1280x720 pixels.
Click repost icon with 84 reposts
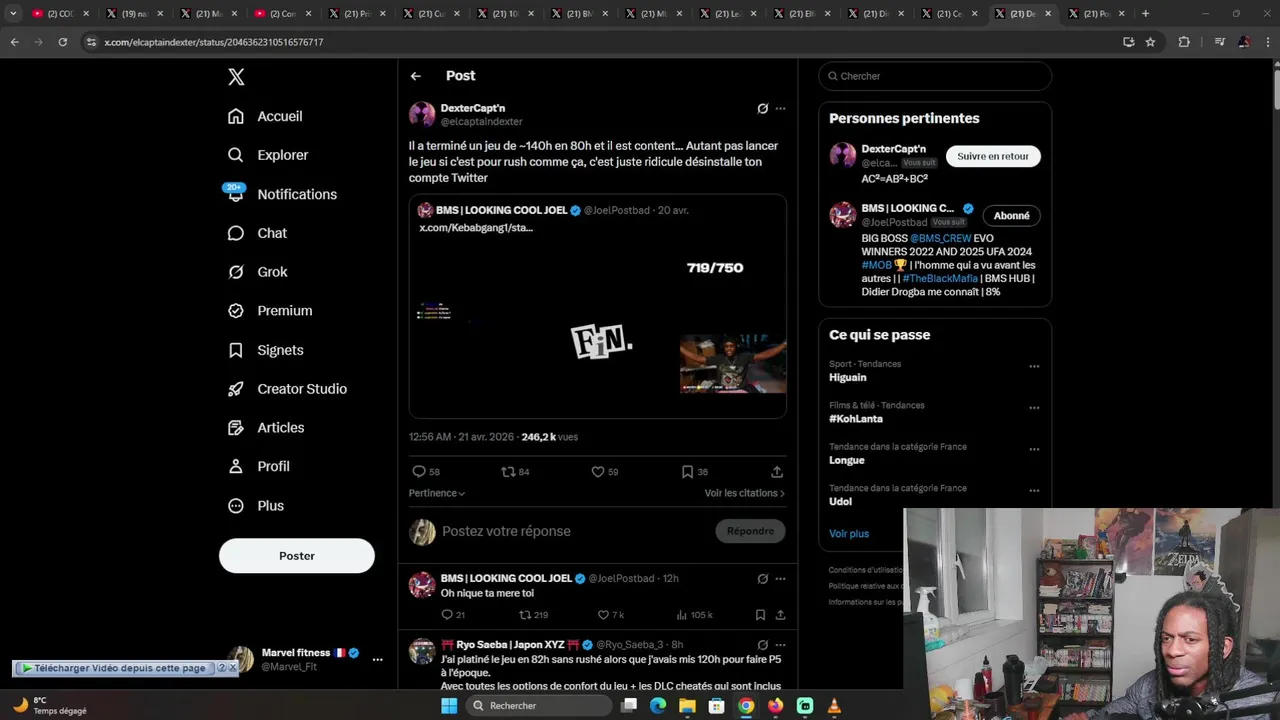coord(515,472)
